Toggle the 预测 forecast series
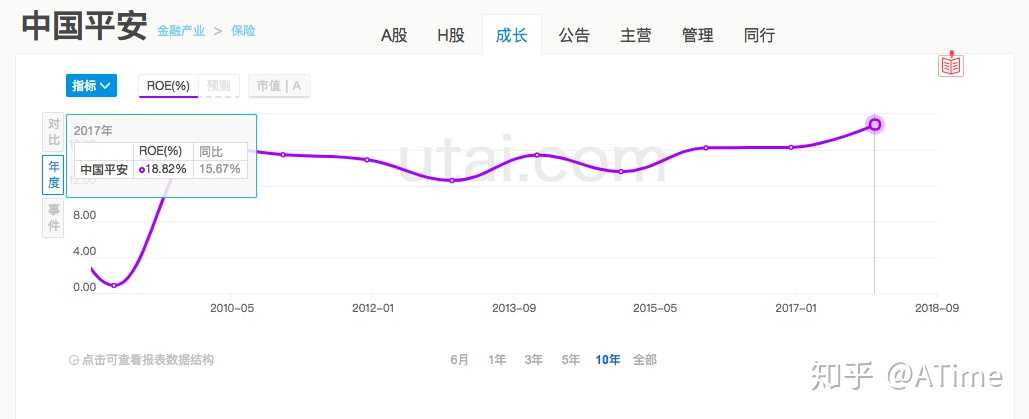 [219, 86]
